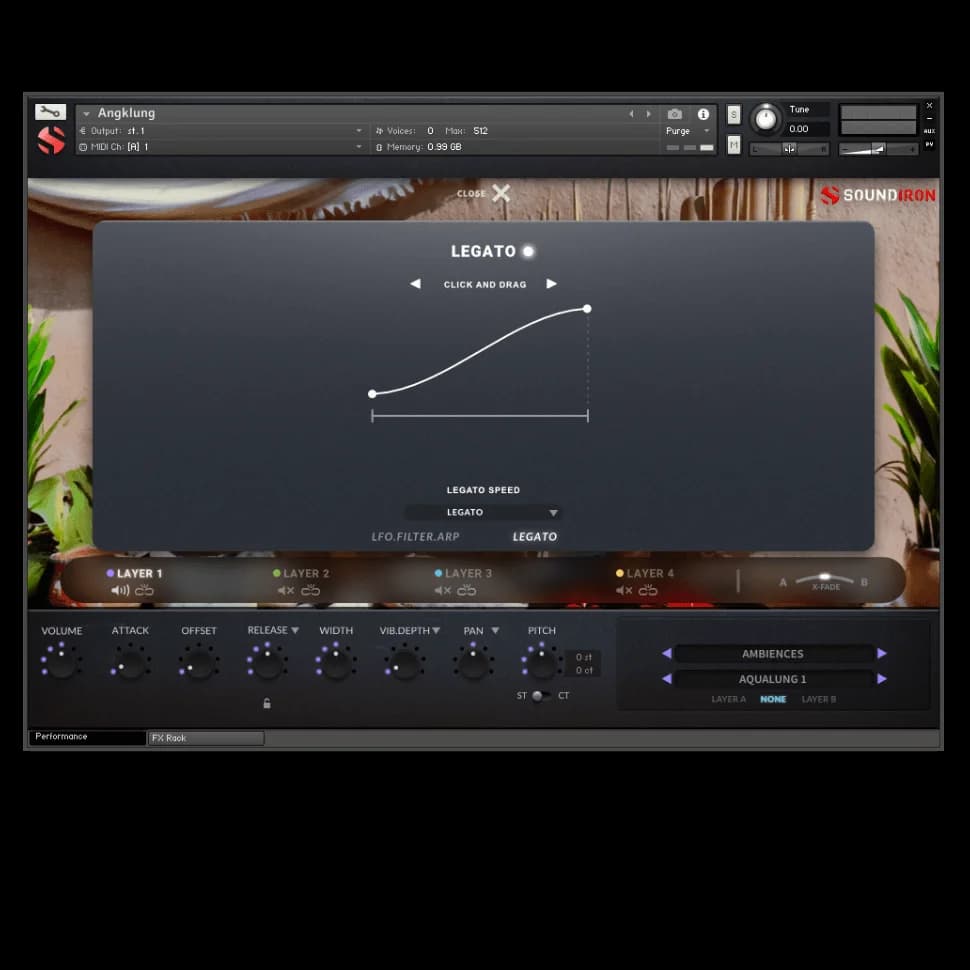Viewport: 970px width, 970px height.
Task: Switch to the FX Rack tab
Action: point(206,738)
